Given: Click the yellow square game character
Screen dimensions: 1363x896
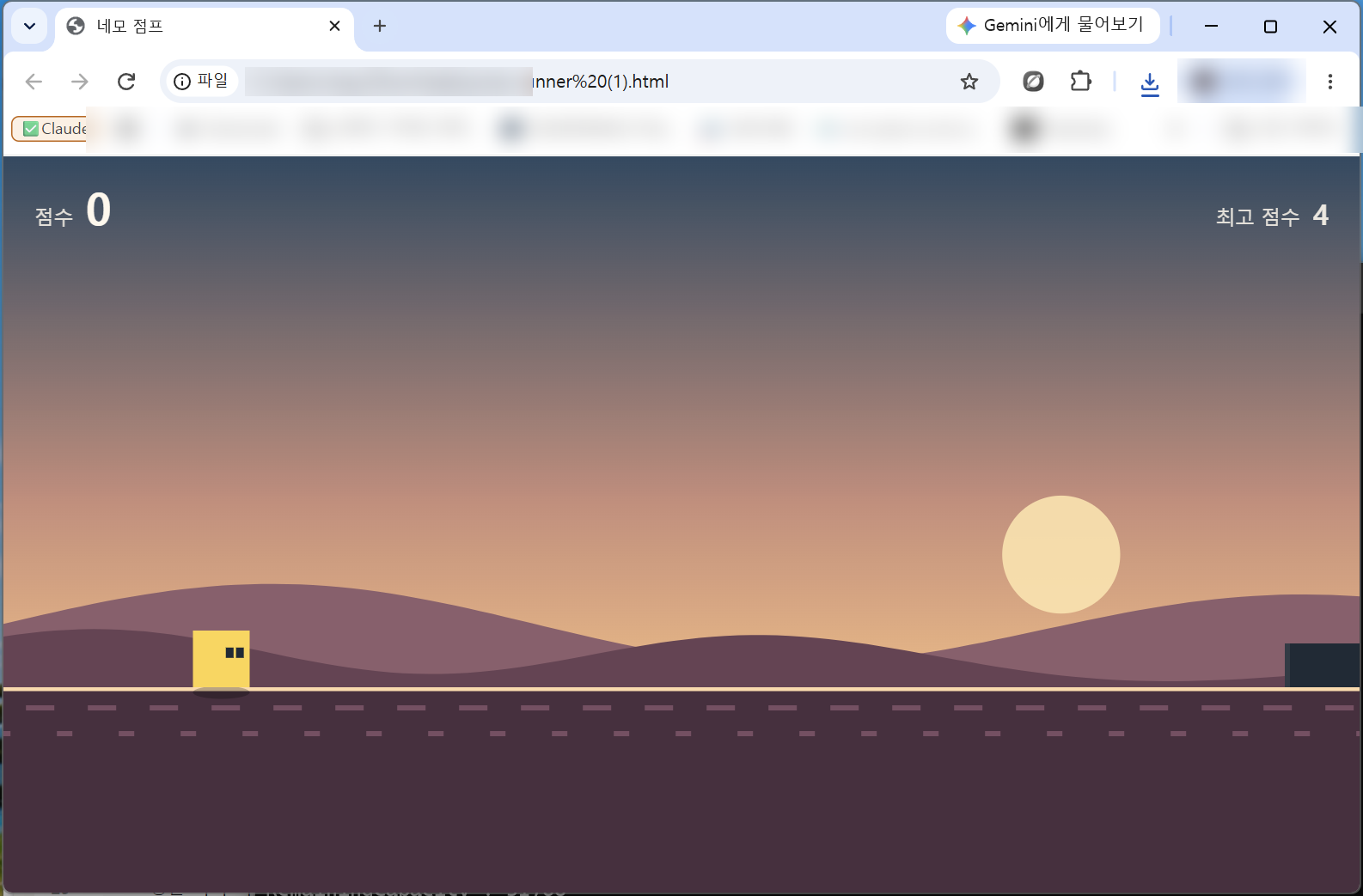Looking at the screenshot, I should click(221, 659).
